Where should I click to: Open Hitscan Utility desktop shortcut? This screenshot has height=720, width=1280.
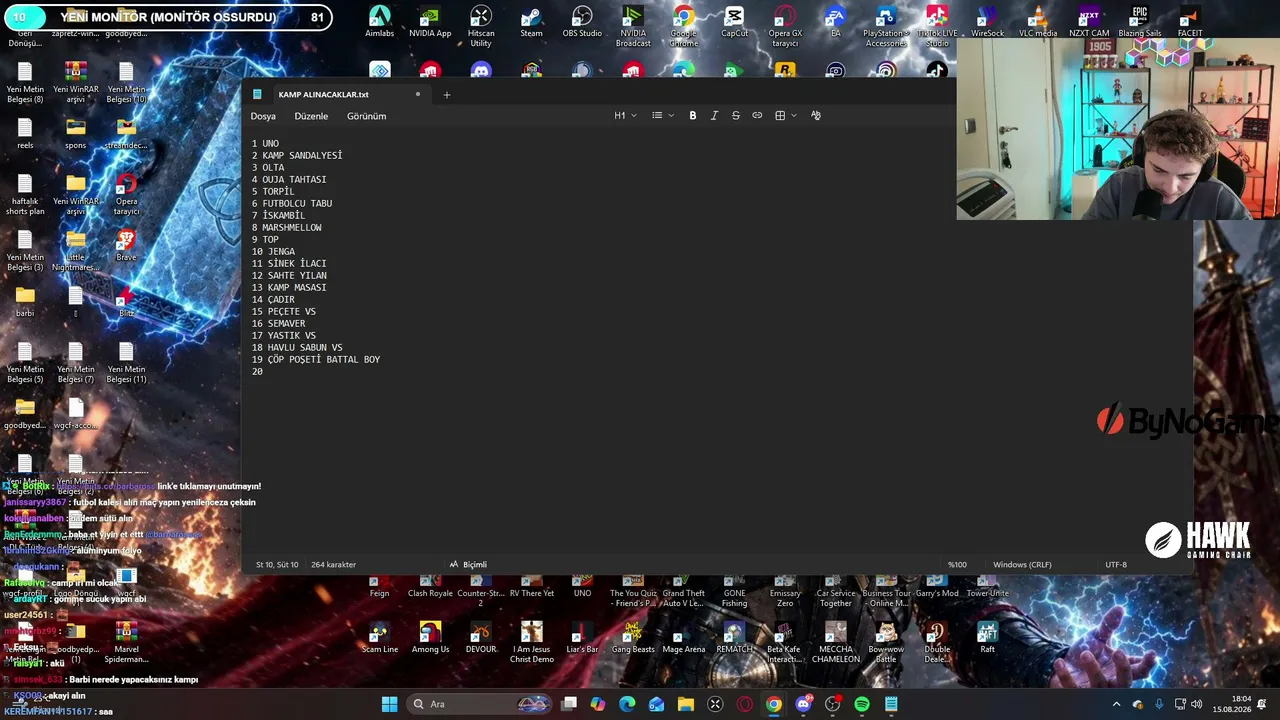[481, 26]
